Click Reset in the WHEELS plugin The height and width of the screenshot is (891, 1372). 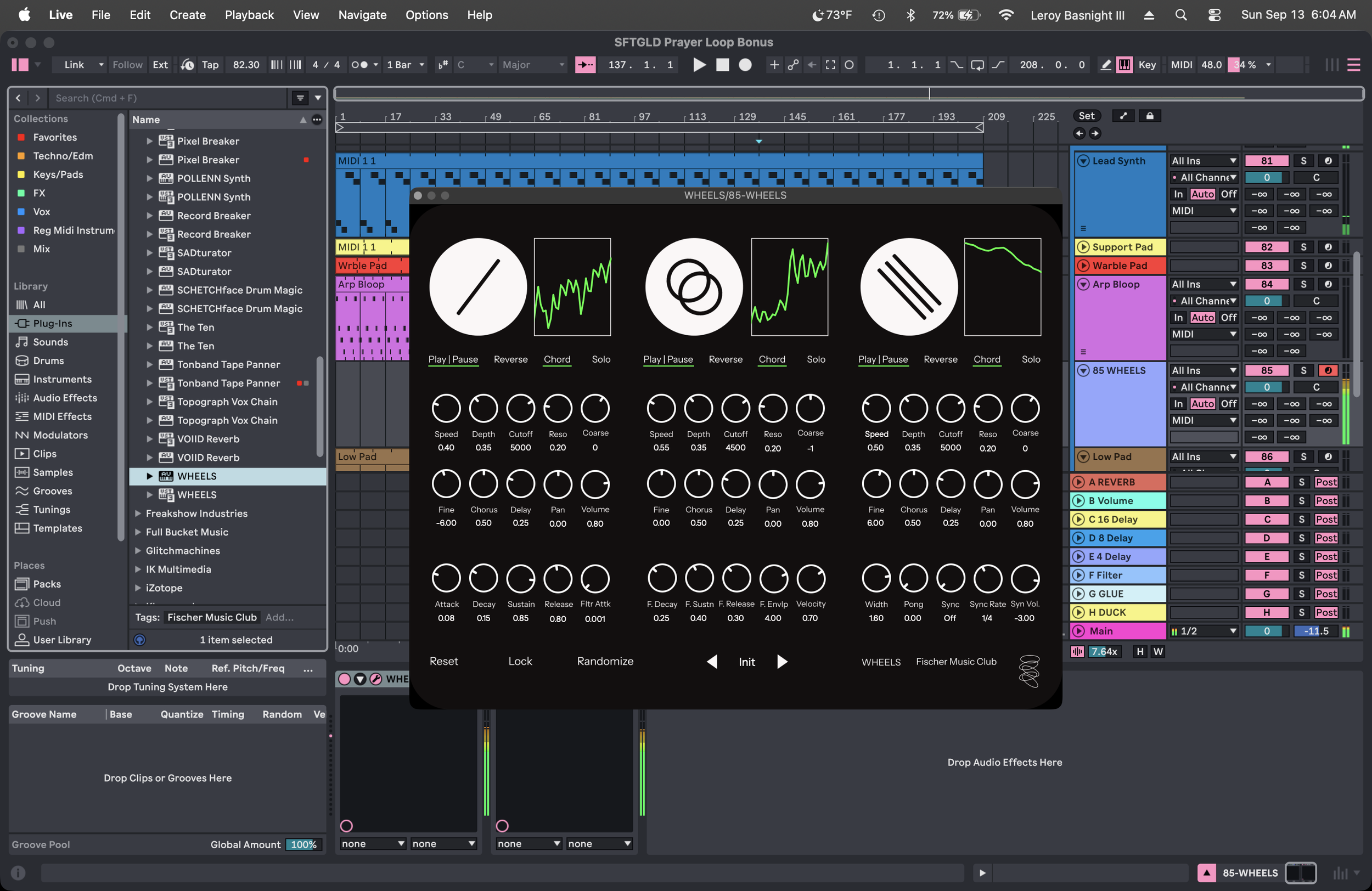pos(444,661)
